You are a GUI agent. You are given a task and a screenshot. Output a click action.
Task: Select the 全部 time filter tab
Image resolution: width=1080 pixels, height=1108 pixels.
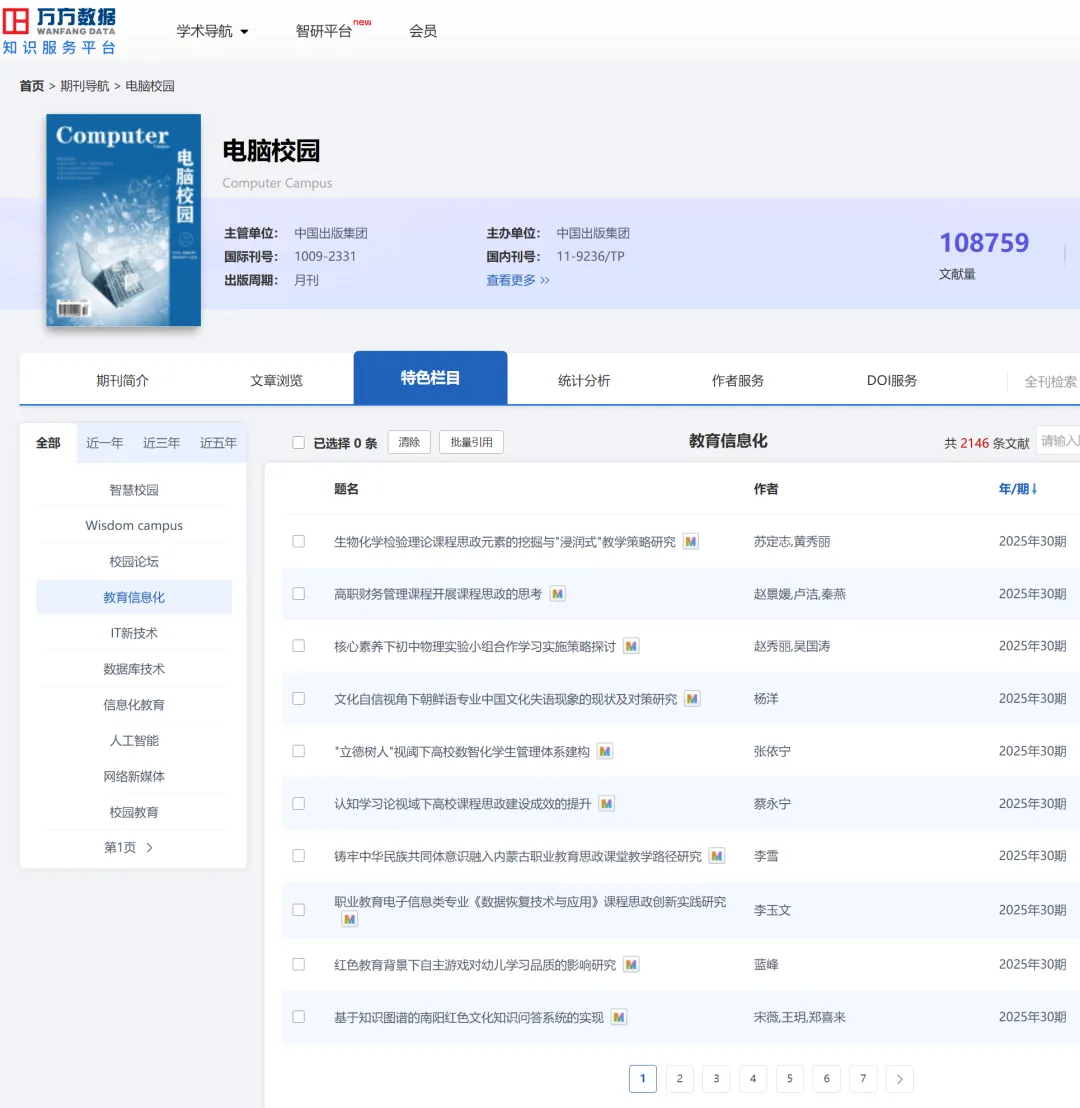tap(48, 443)
